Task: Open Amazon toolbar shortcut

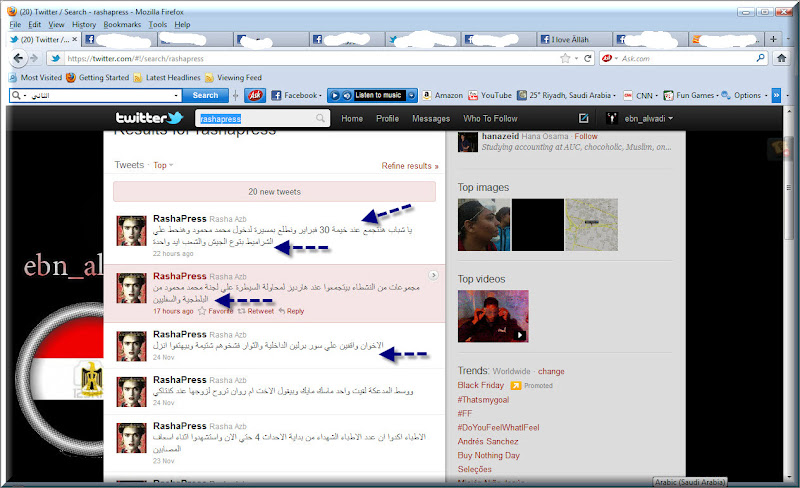Action: point(442,95)
